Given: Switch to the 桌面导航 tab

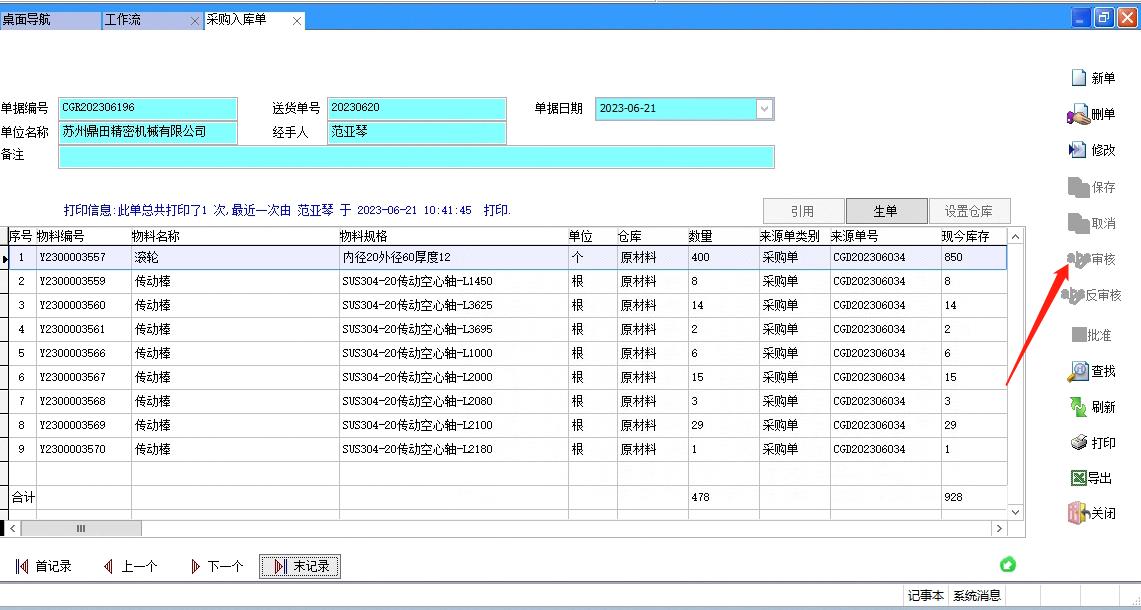Looking at the screenshot, I should [50, 20].
